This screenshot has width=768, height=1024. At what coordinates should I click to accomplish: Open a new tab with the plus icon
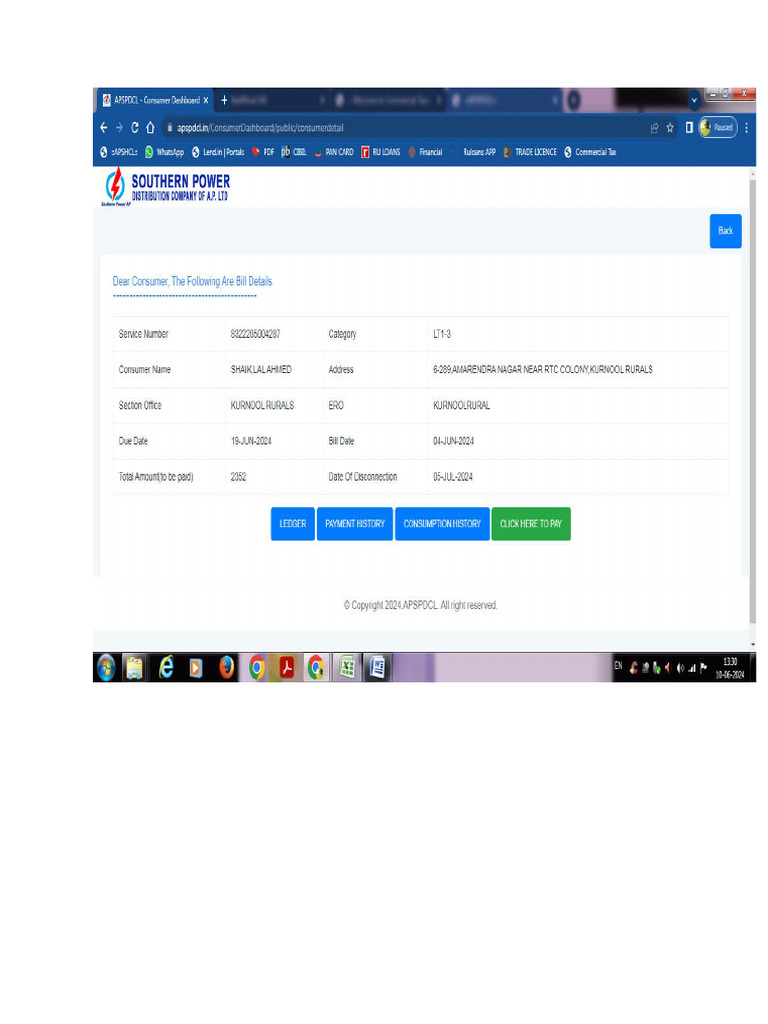coord(224,100)
